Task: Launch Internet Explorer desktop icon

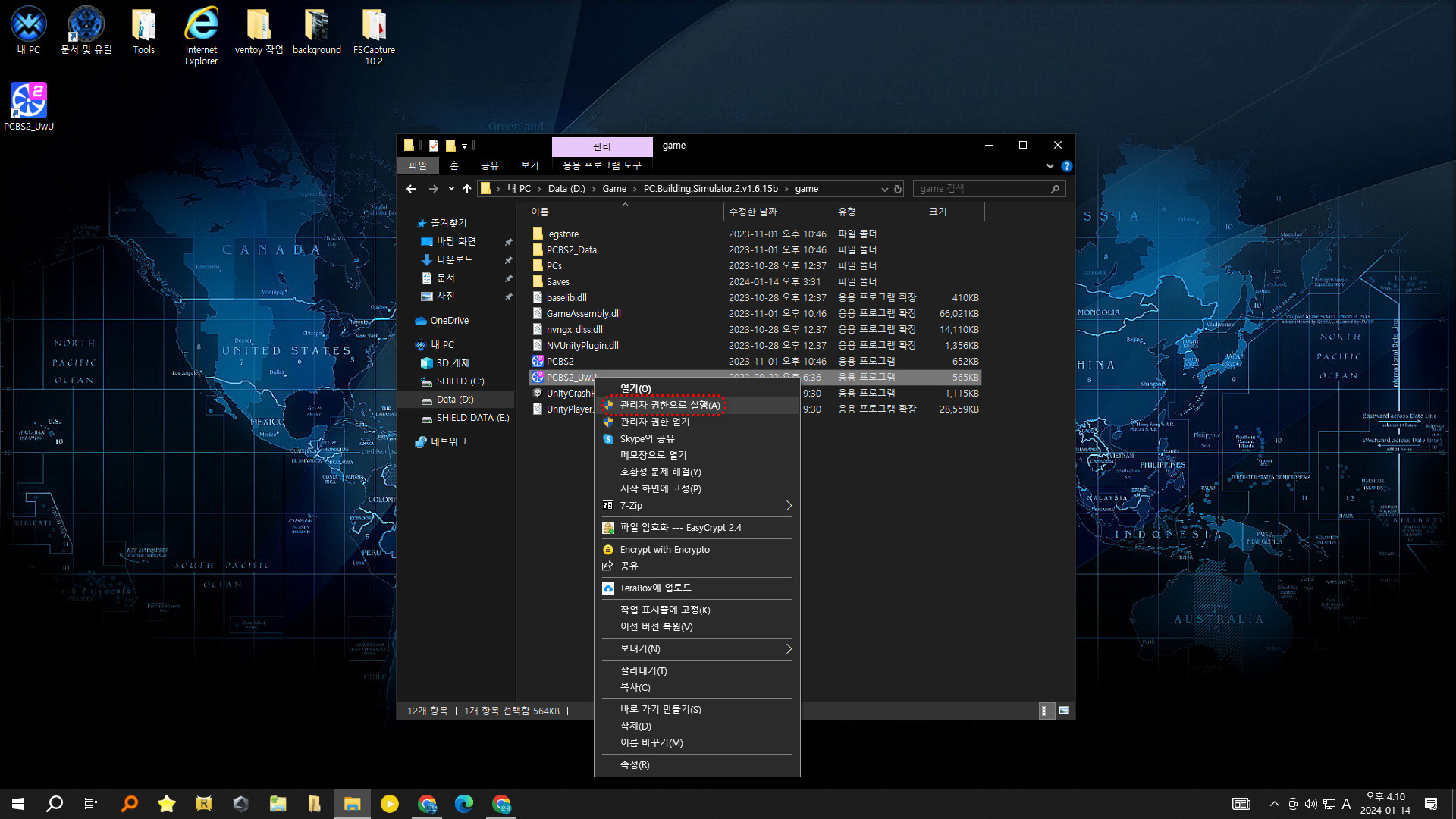Action: point(201,36)
